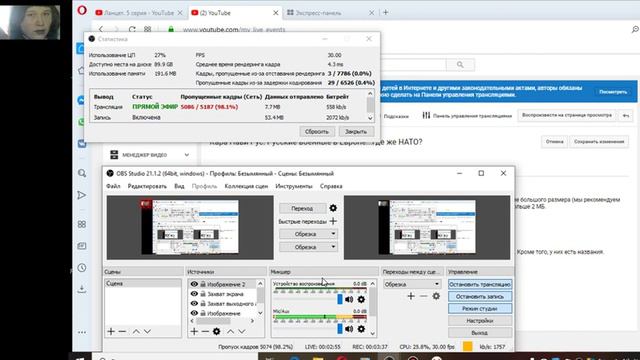Click Закрыть in statistics window
The height and width of the screenshot is (360, 640).
356,131
